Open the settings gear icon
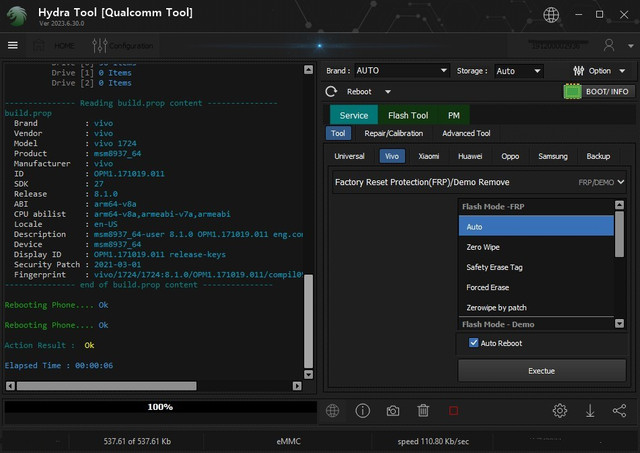This screenshot has width=640, height=453. [x=560, y=411]
